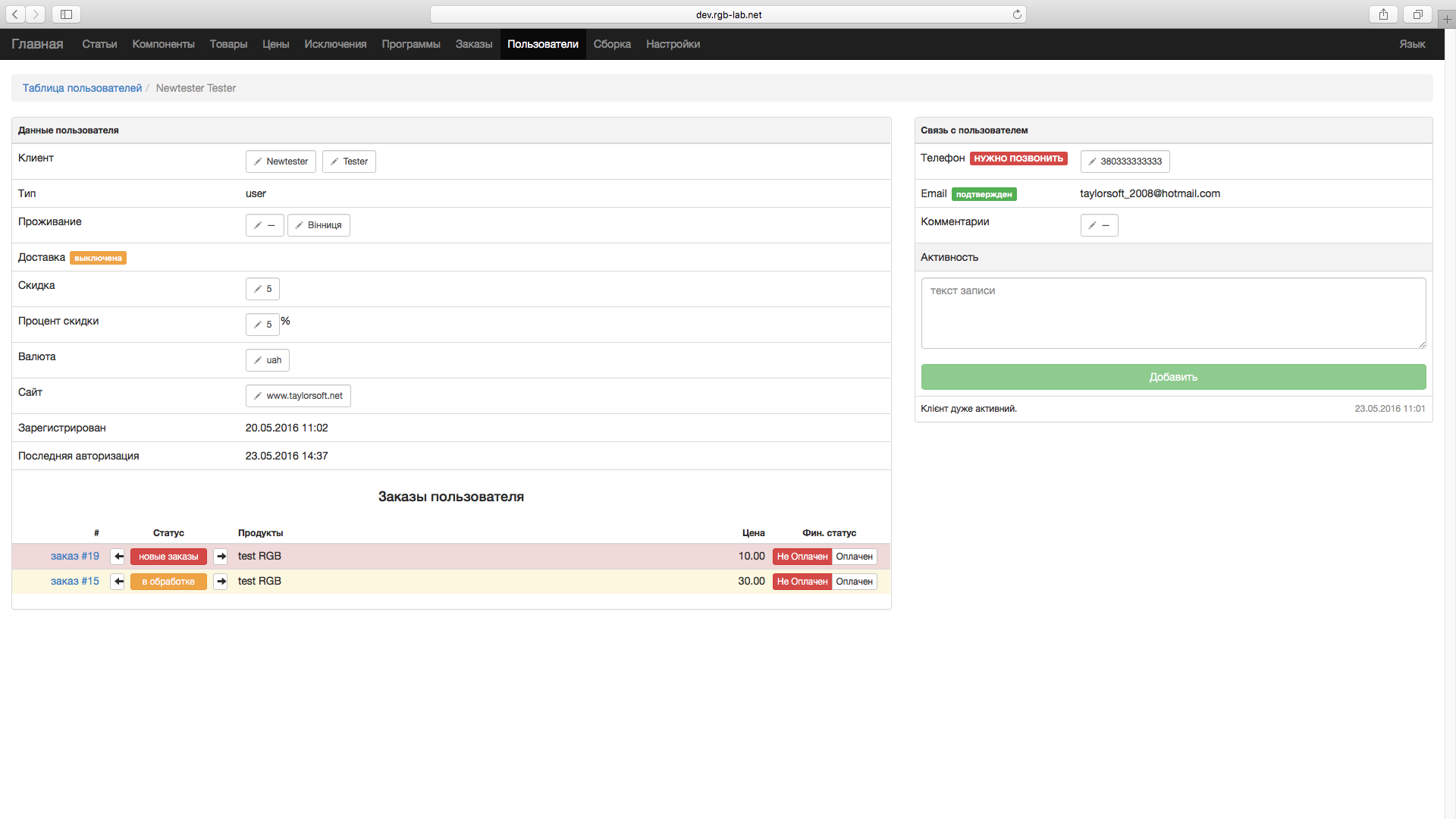
Task: Edit the uah currency selector
Action: coord(267,360)
